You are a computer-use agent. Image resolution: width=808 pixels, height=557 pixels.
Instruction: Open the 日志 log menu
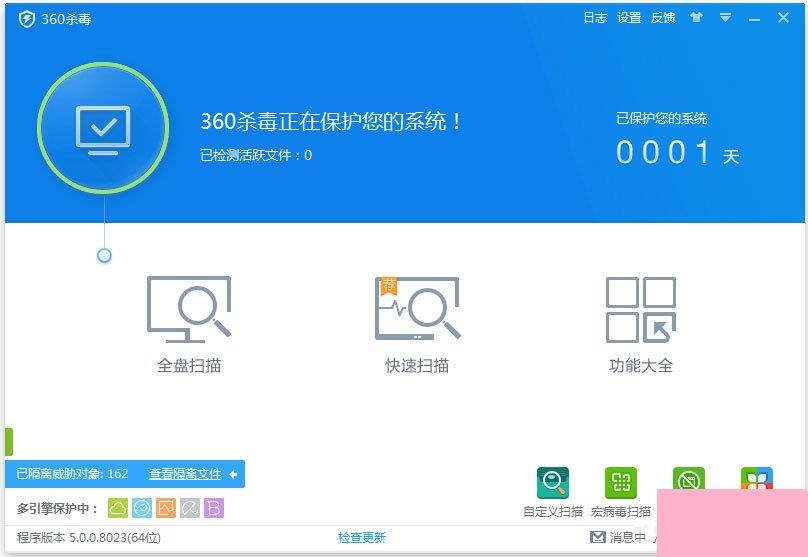pos(595,18)
